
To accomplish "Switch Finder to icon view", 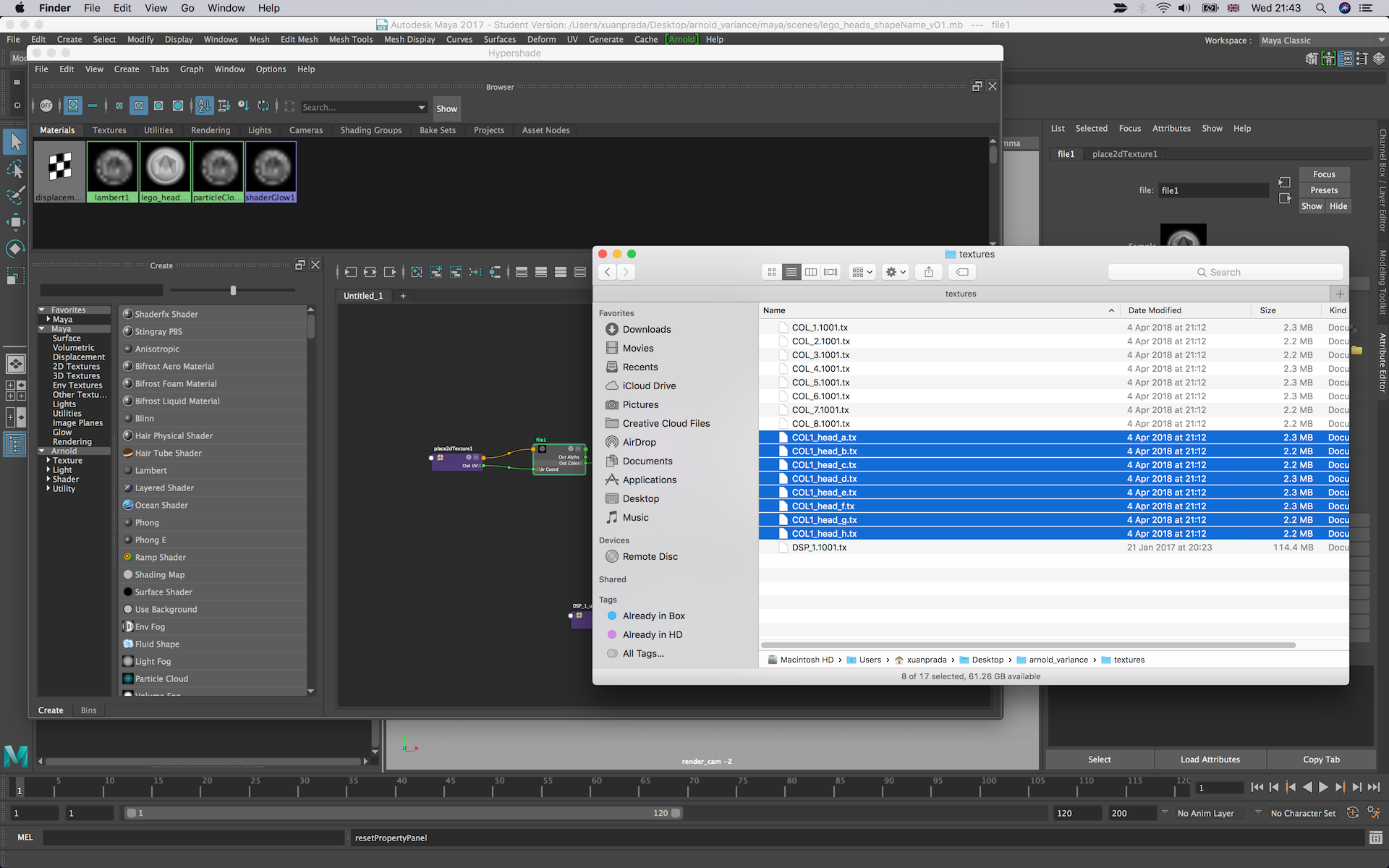I will click(x=772, y=272).
